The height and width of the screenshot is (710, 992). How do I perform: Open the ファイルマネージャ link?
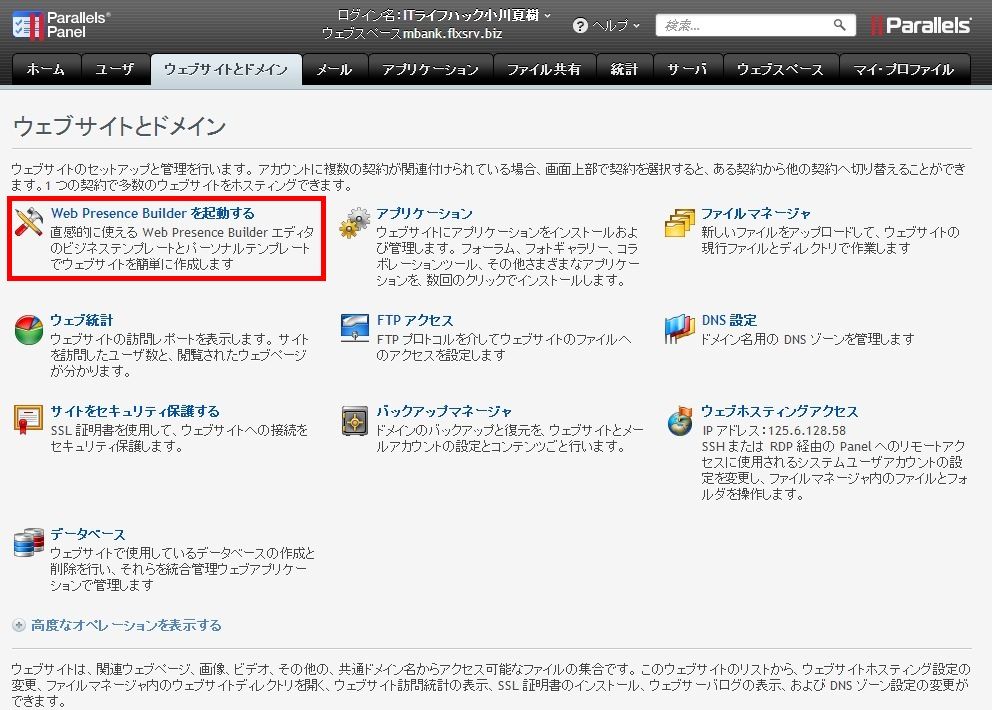pyautogui.click(x=756, y=213)
